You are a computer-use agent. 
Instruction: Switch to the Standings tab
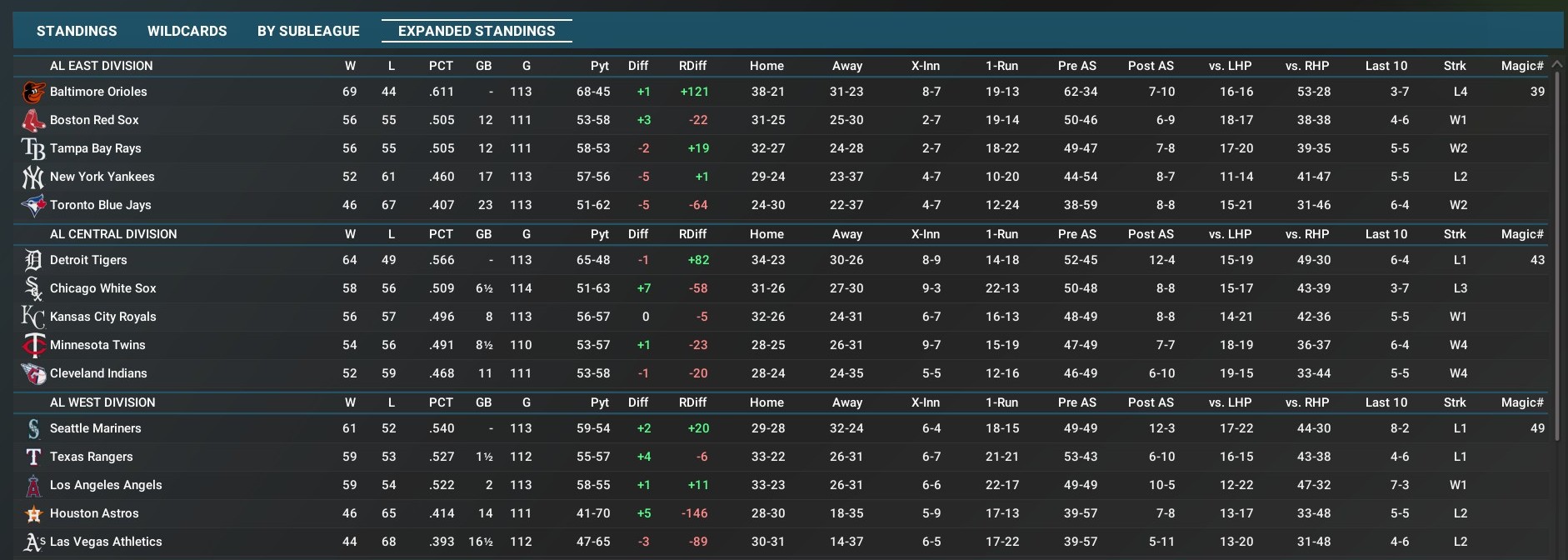77,31
